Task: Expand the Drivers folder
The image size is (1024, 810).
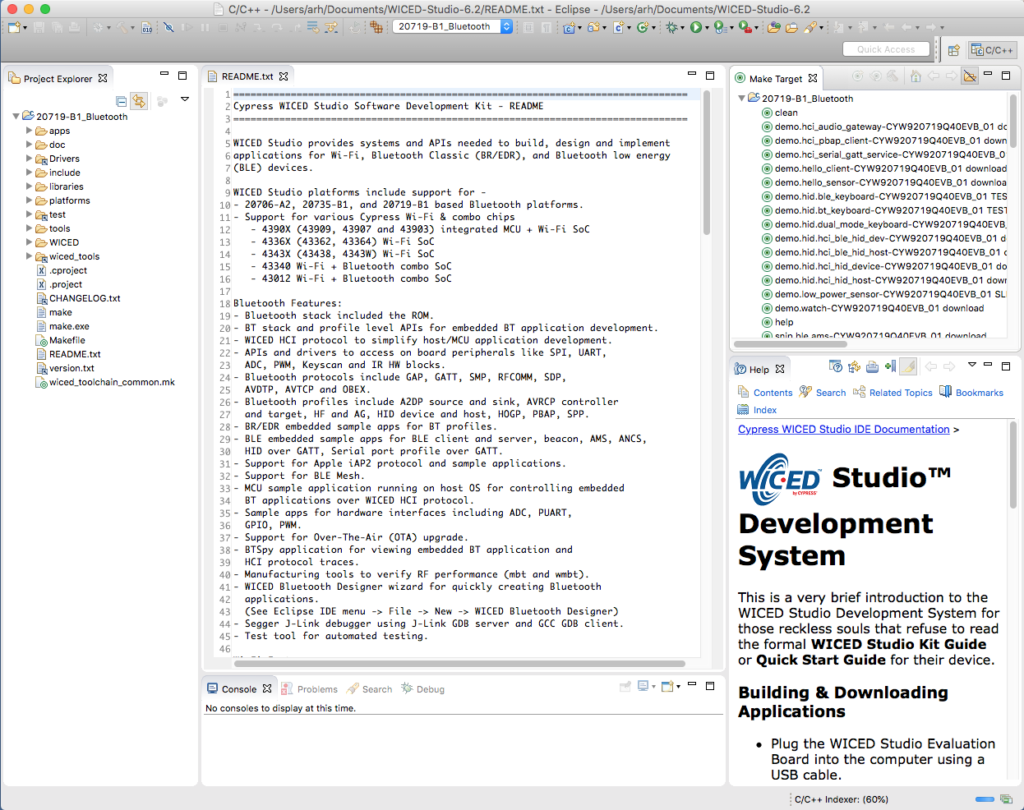Action: click(29, 158)
